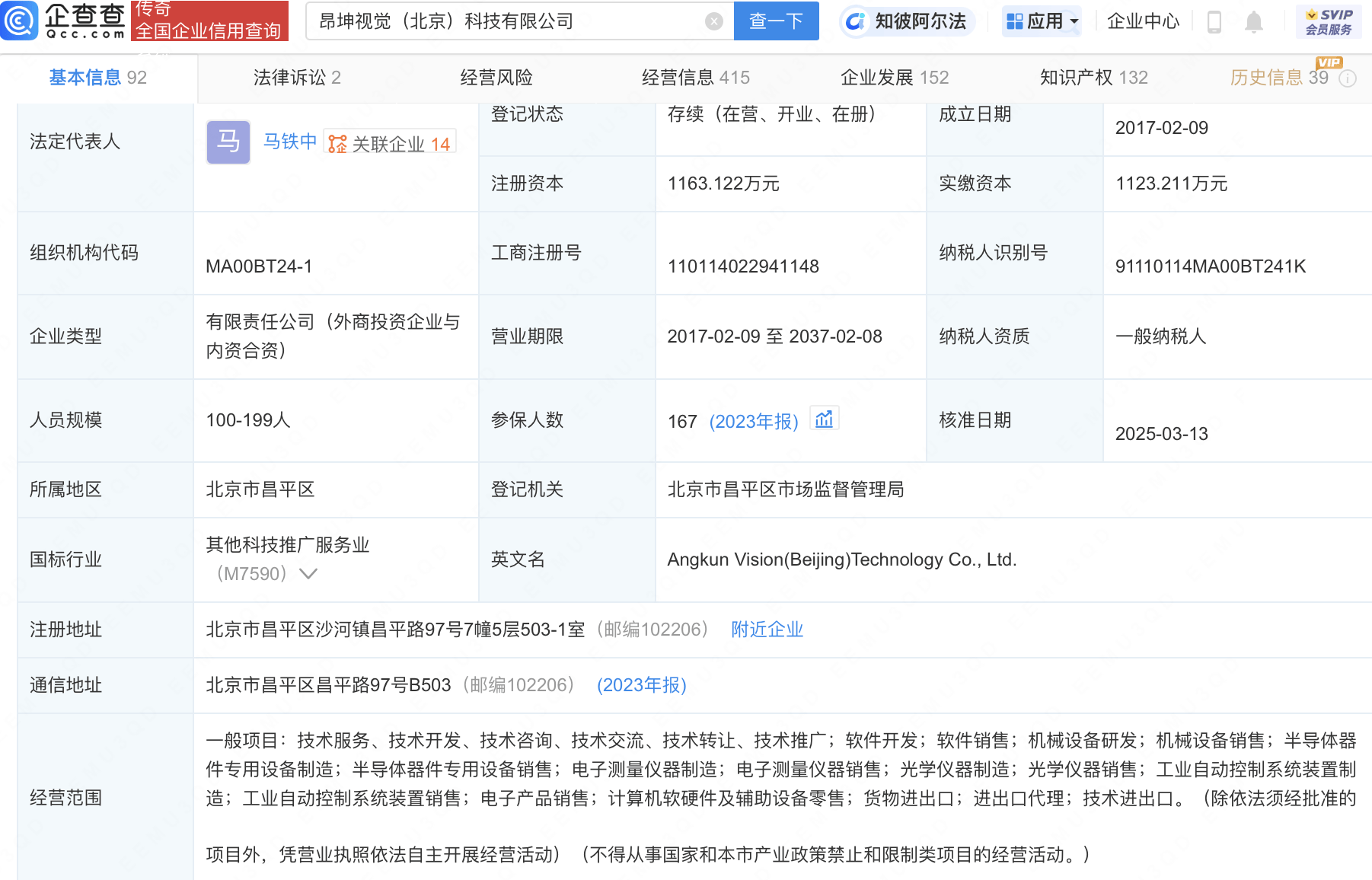Screen dimensions: 1372x880
Task: Select English name Angkun Vision text
Action: coord(842,560)
